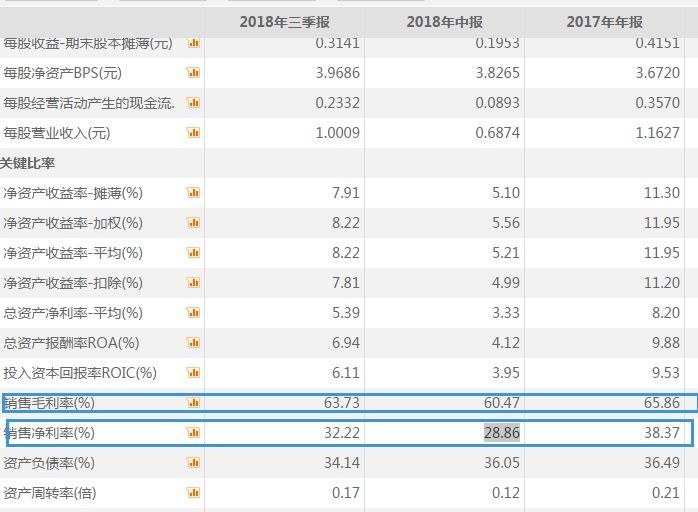Click the highlighted 28.86 net margin value
Screen dimensions: 698x512
[502, 433]
